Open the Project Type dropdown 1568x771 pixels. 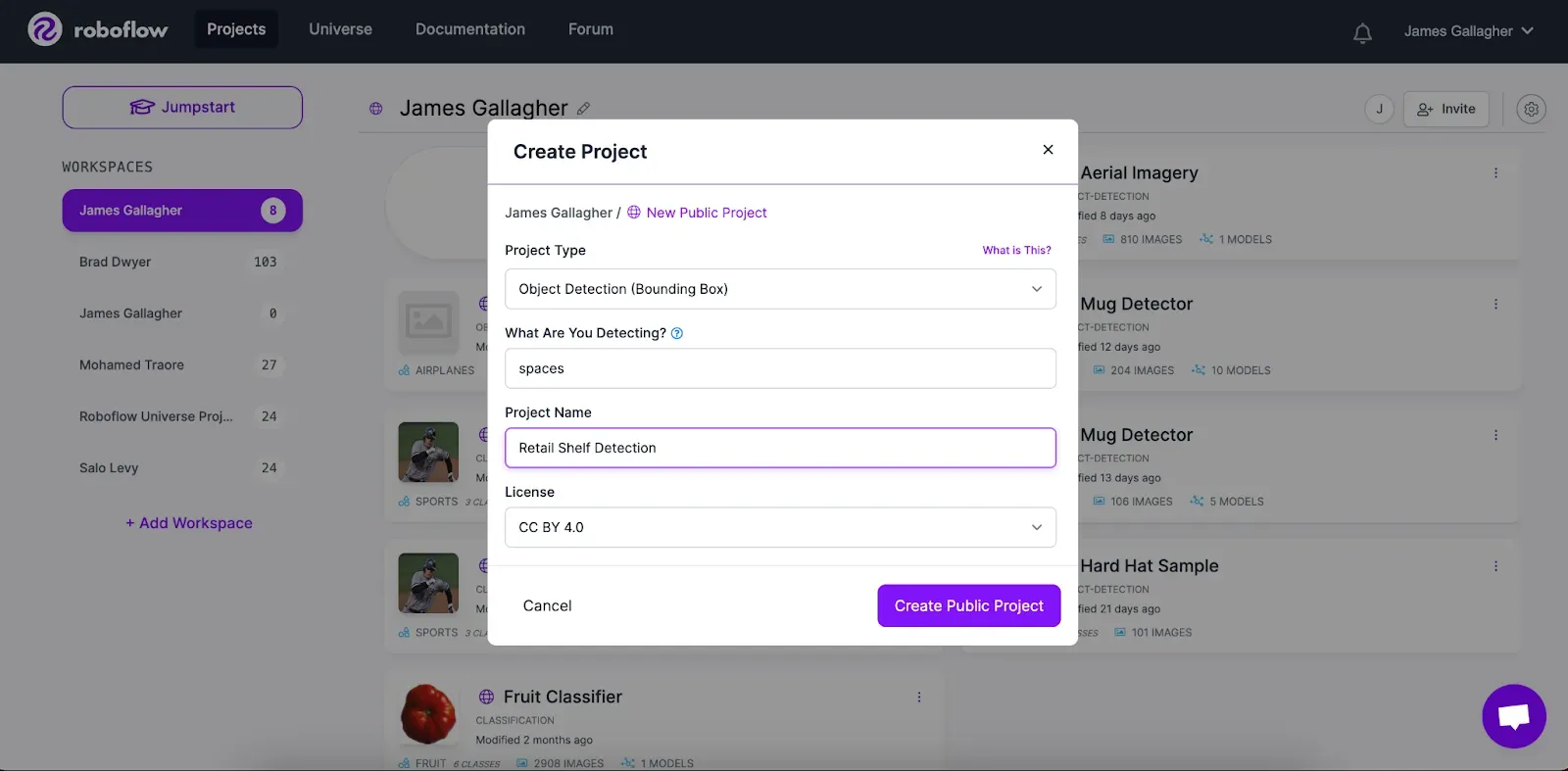(x=780, y=289)
